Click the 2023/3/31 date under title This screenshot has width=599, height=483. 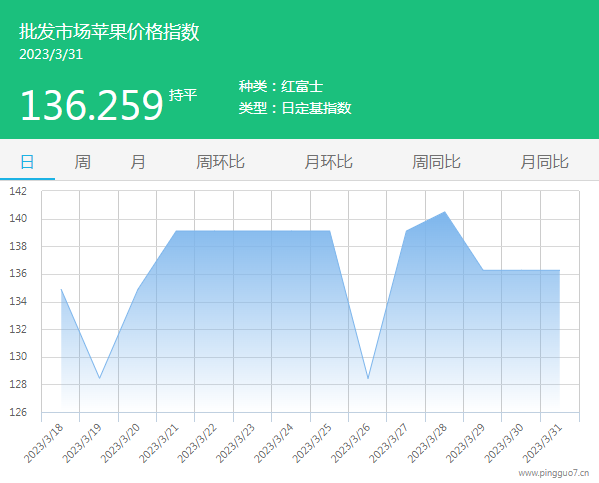coord(51,54)
